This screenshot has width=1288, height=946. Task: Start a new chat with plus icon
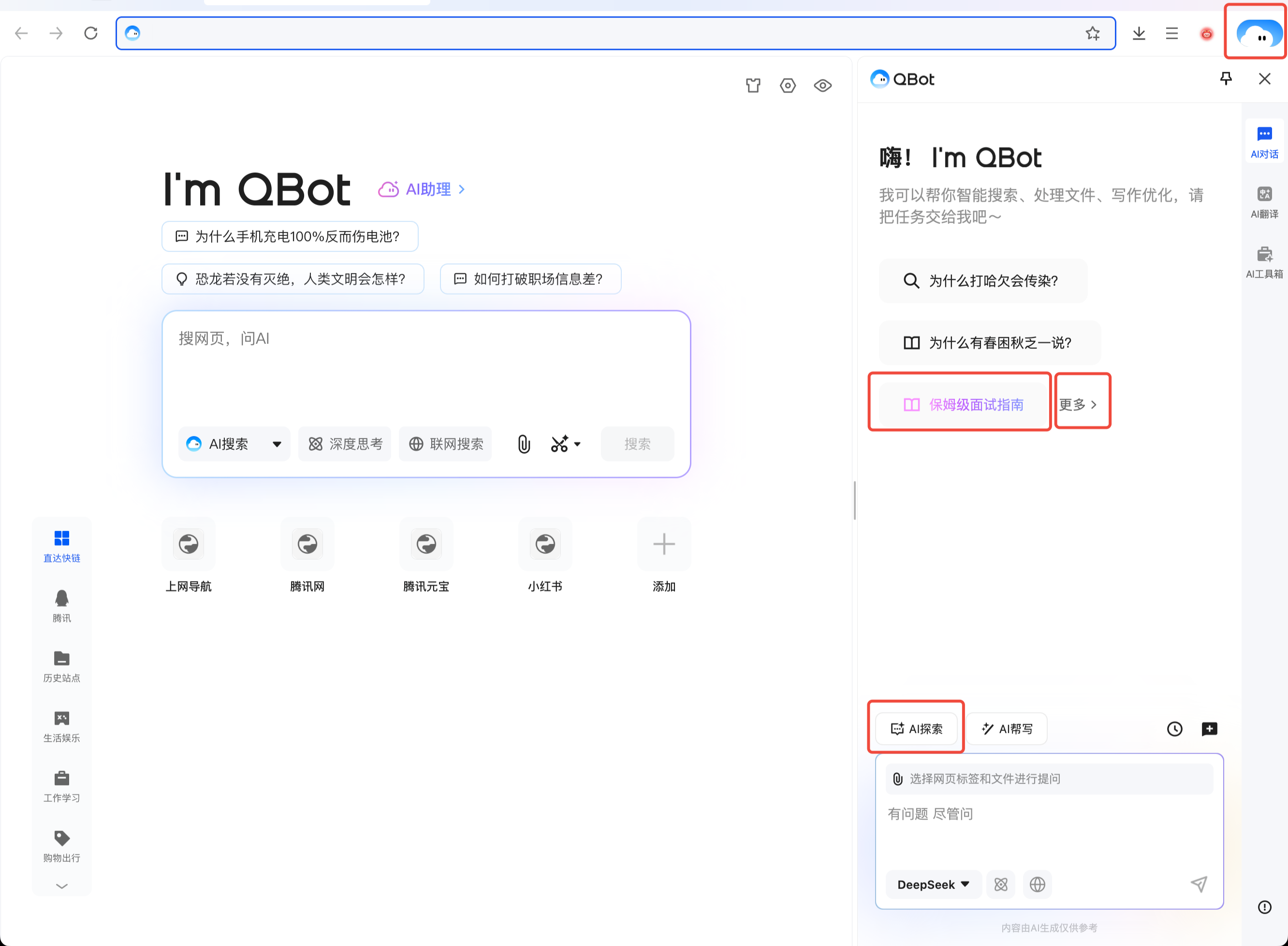click(x=1209, y=728)
